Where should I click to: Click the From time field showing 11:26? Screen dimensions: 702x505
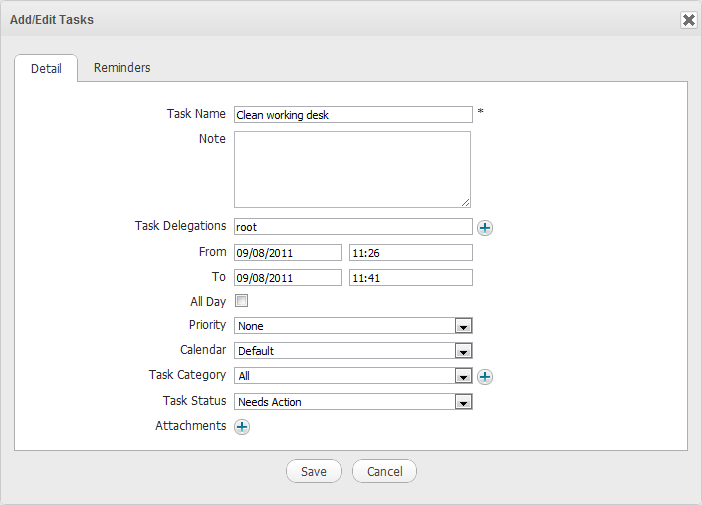pos(410,252)
